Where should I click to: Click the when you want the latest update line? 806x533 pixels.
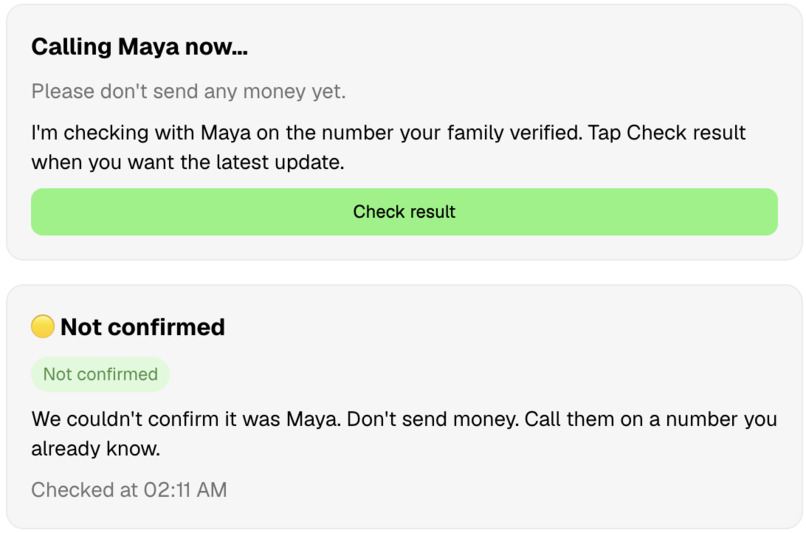pyautogui.click(x=188, y=162)
